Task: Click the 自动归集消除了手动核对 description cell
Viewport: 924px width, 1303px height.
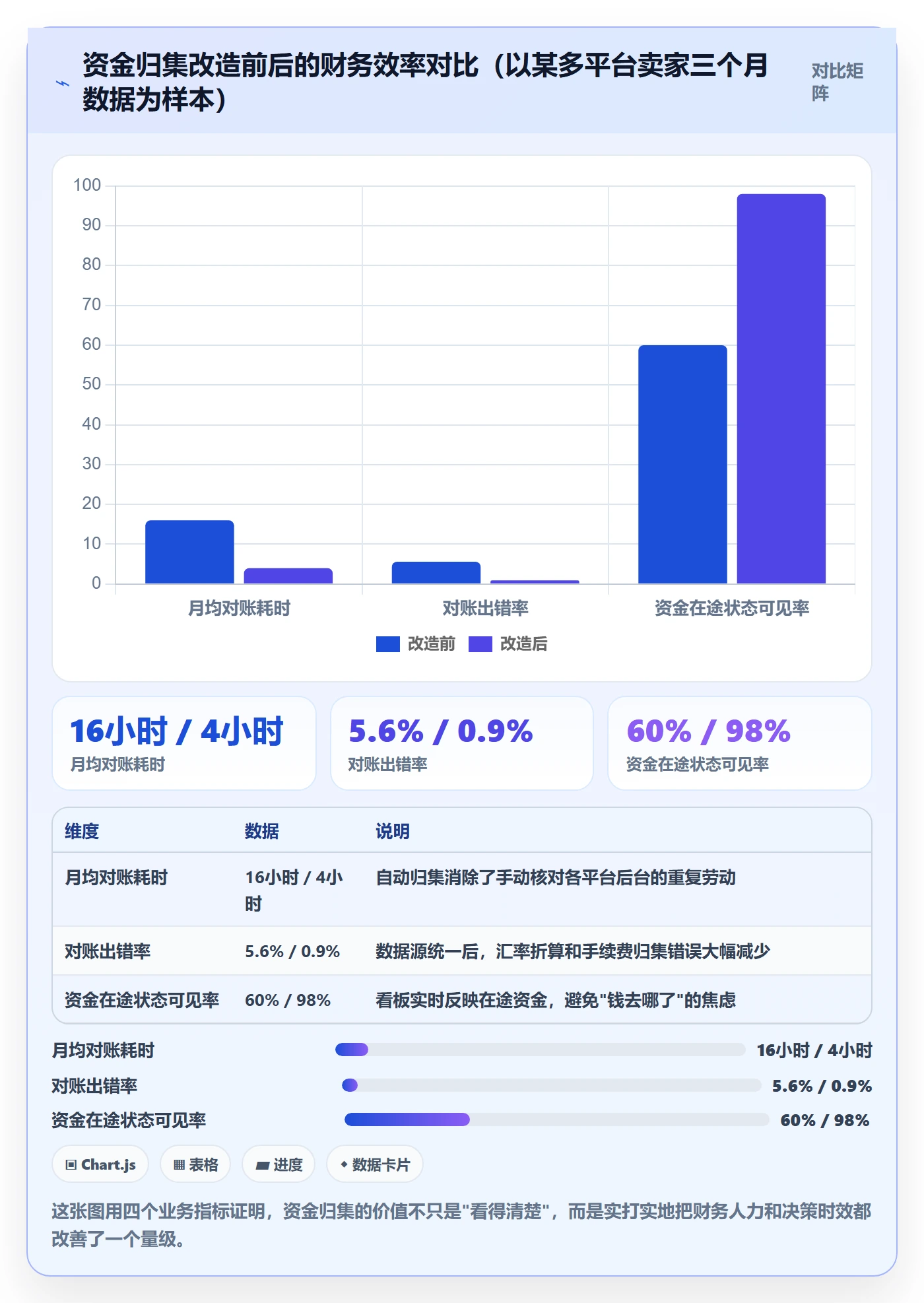Action: (556, 877)
